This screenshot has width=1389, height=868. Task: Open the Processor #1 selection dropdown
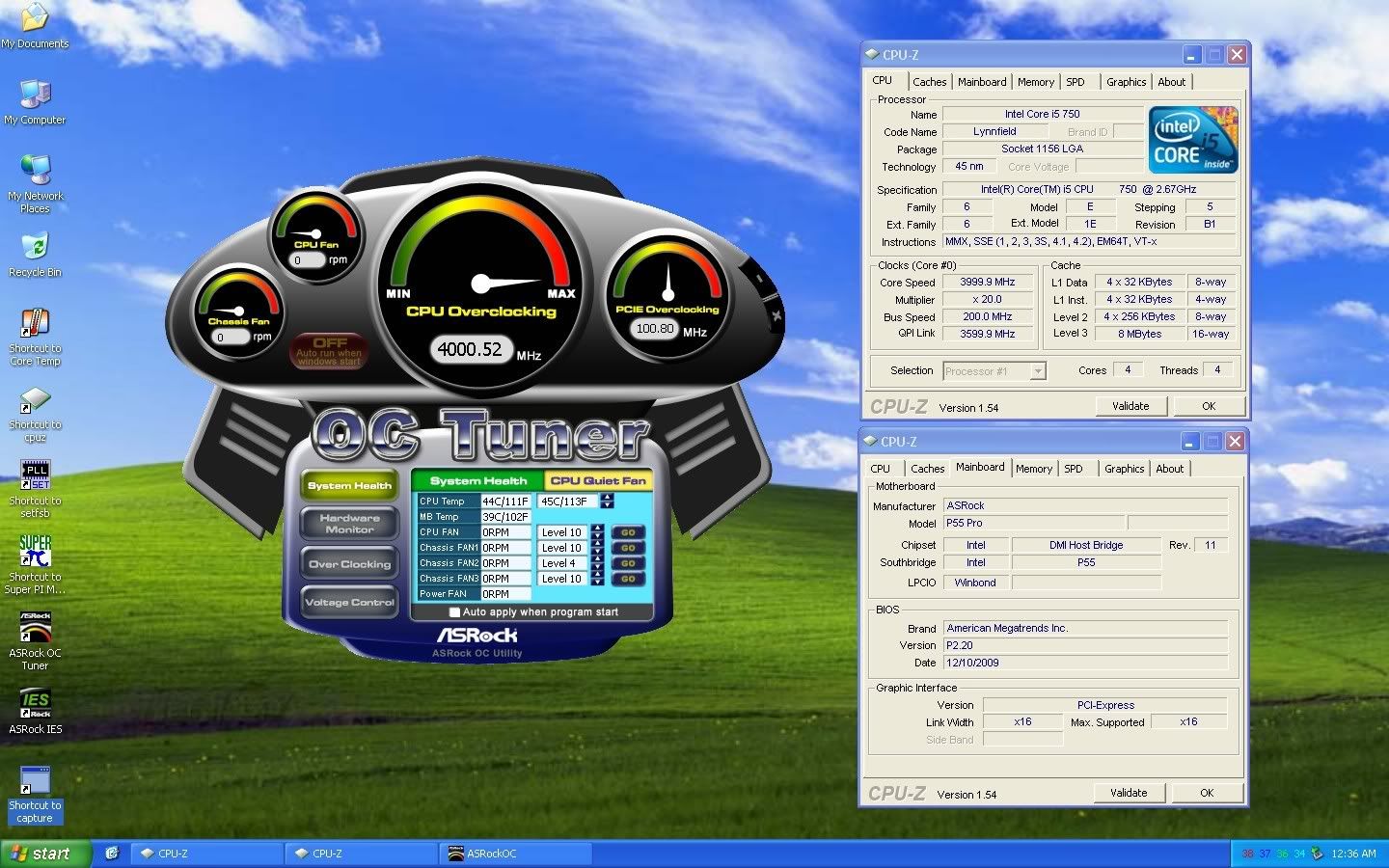coord(994,371)
